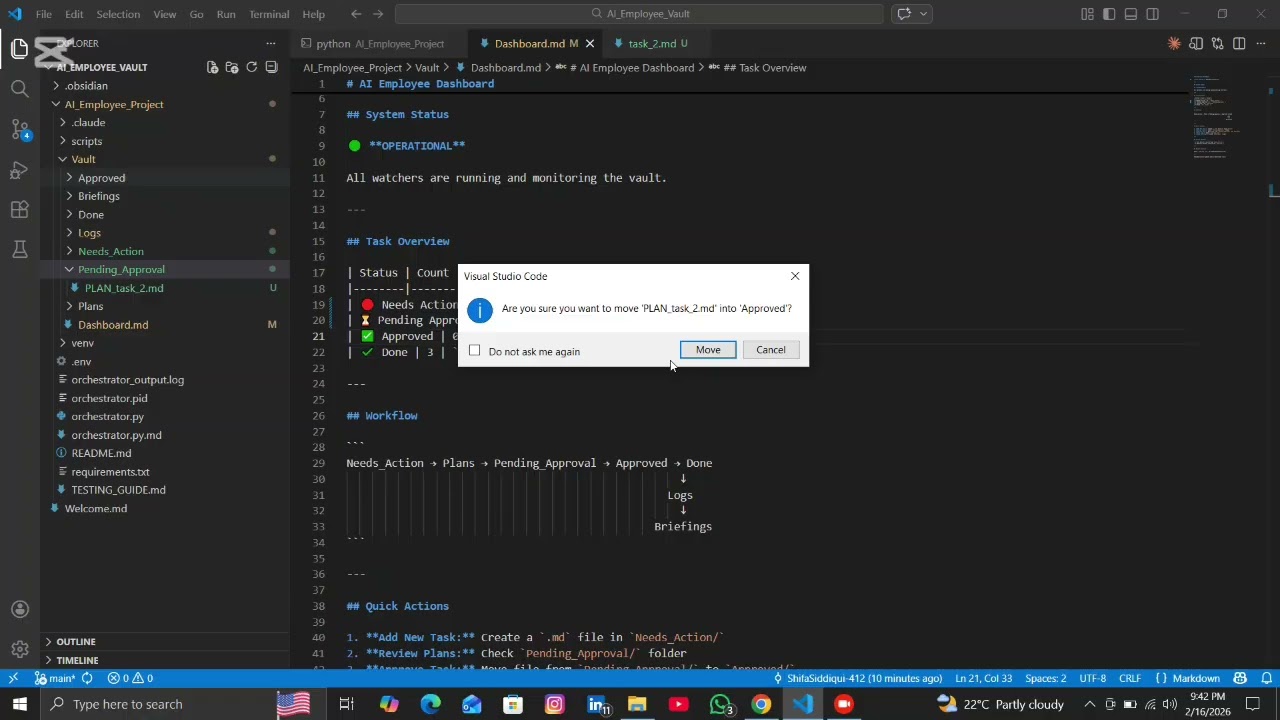Open orchestrator.py in the Explorer
This screenshot has height=720, width=1280.
[x=107, y=416]
